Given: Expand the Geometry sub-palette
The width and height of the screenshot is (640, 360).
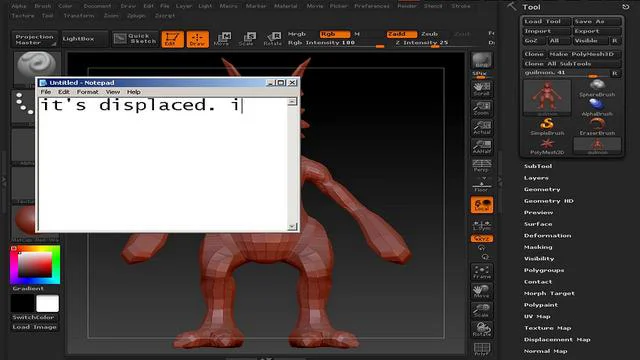Looking at the screenshot, I should coord(542,189).
